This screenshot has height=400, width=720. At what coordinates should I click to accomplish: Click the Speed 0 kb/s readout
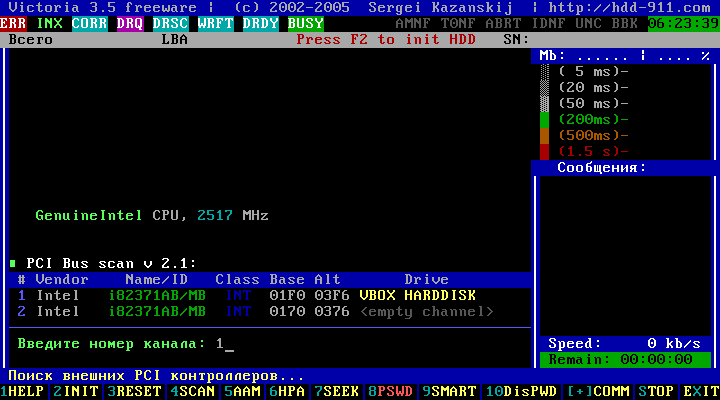tap(625, 344)
